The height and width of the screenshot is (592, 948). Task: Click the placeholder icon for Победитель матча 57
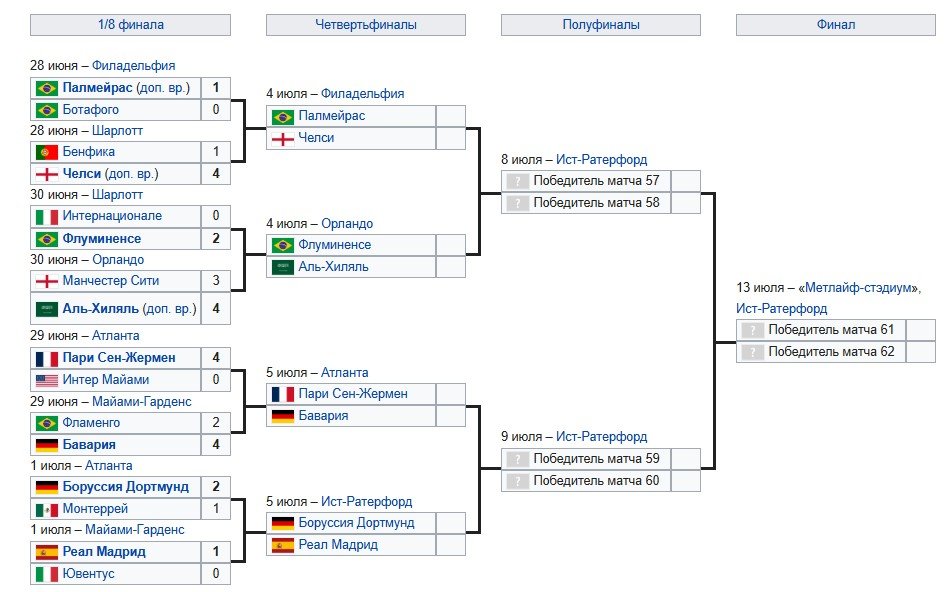(x=517, y=181)
